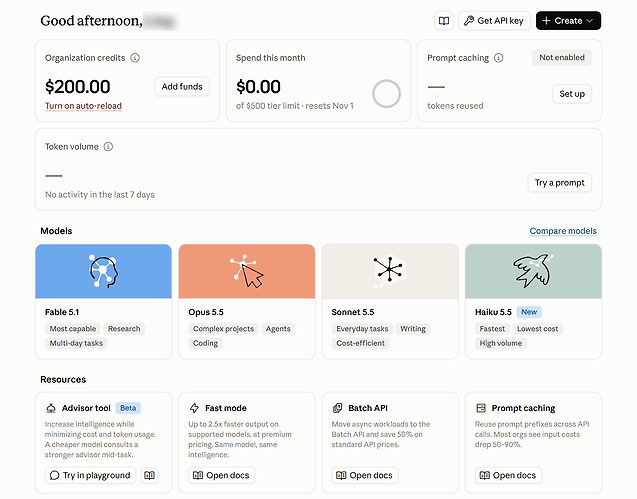Screen dimensions: 637x499
Task: Click Try in playground button
Action: (90, 475)
